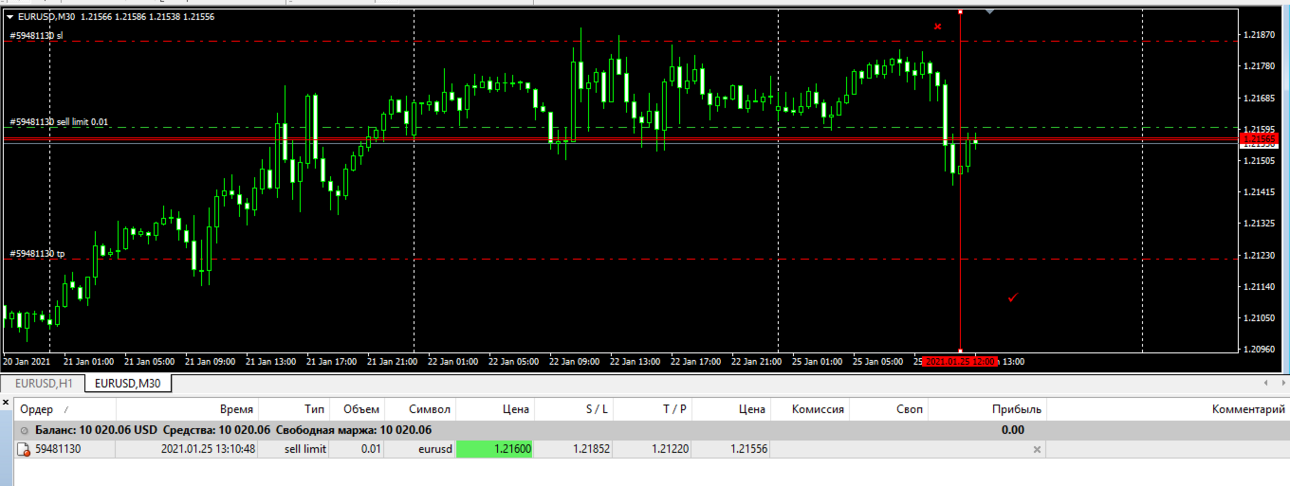Click the 1.21415 price axis label
This screenshot has height=486, width=1290.
(1258, 192)
